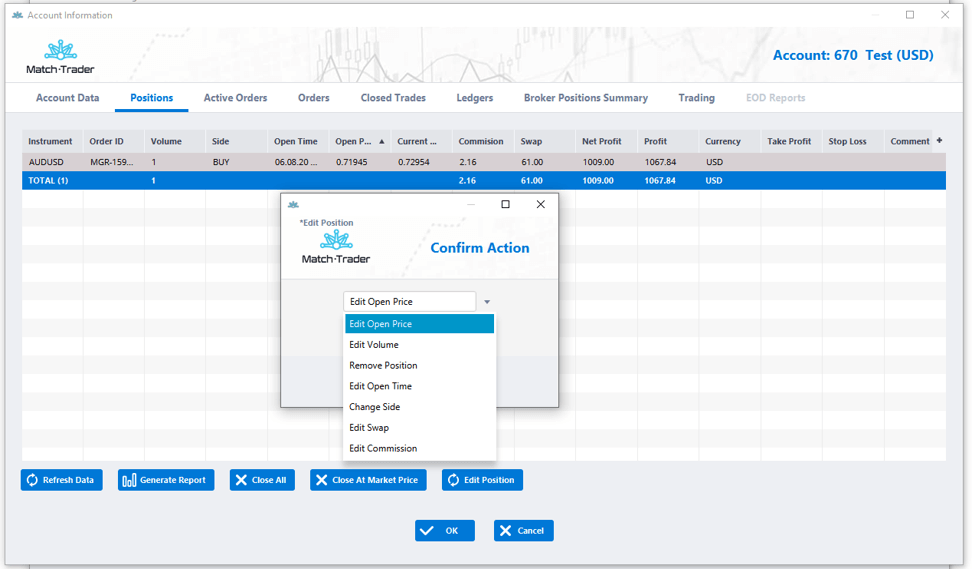Click the Edit Open Price combo box field

(x=409, y=302)
